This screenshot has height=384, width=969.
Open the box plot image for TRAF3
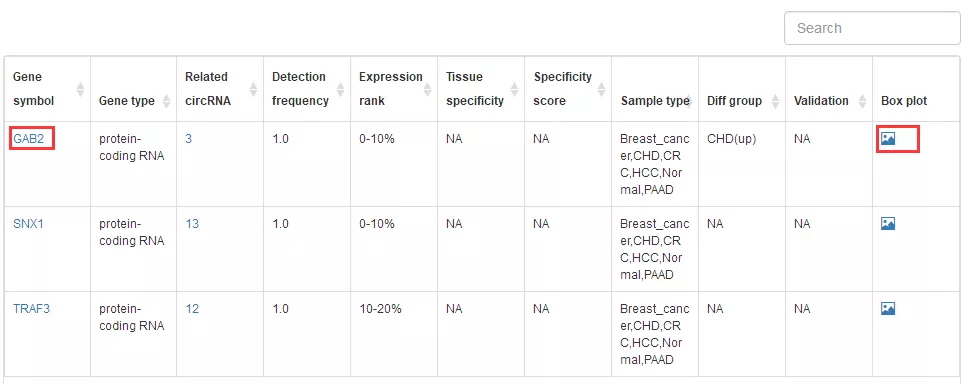[x=887, y=309]
